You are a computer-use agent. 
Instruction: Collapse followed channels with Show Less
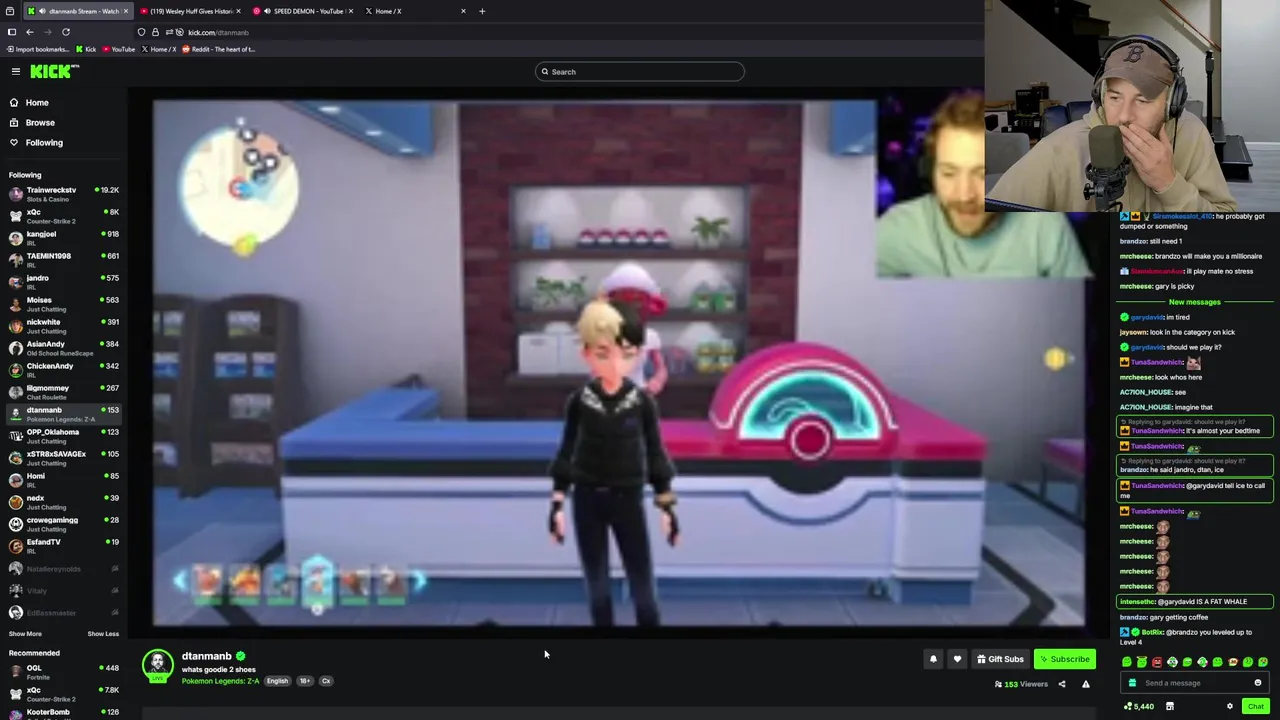(103, 634)
